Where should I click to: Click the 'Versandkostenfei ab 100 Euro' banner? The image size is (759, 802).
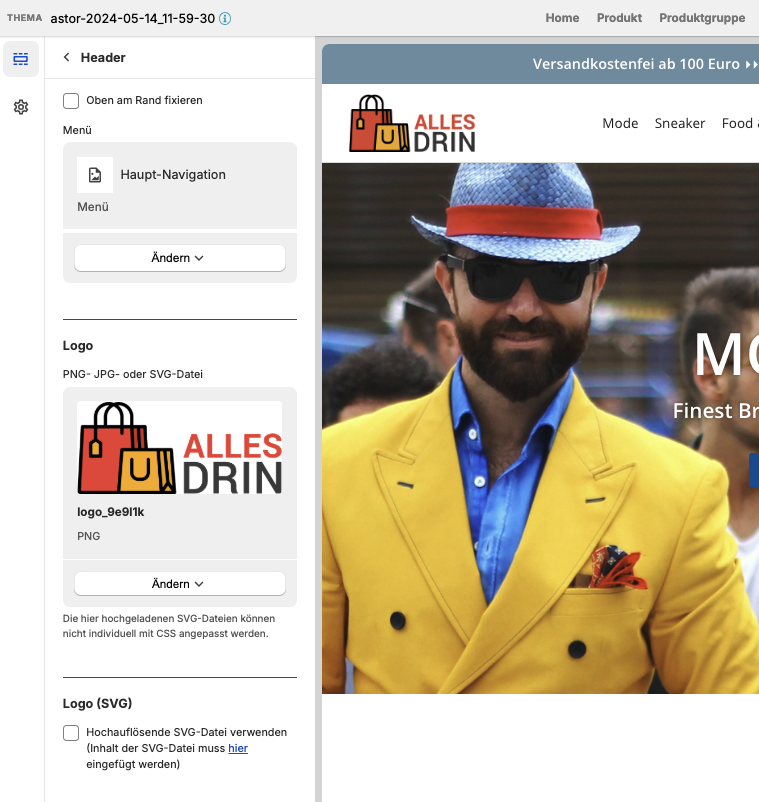[x=540, y=64]
